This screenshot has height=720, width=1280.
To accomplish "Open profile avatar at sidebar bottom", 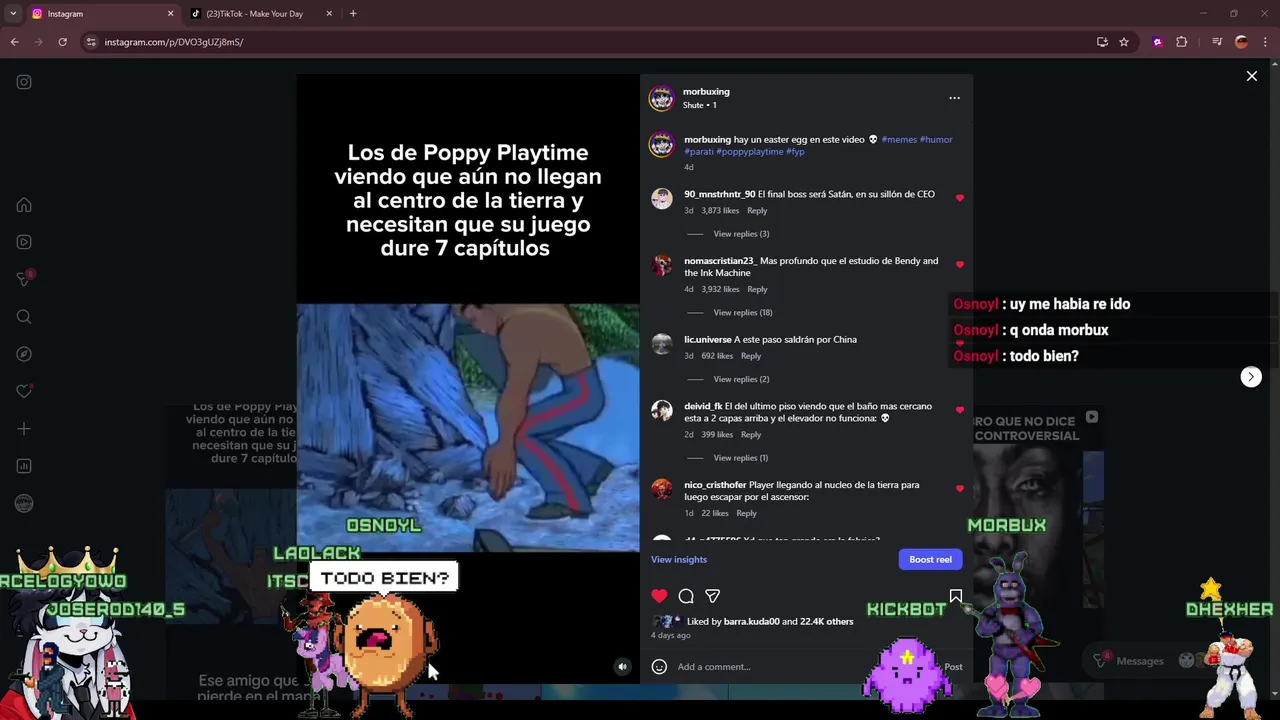I will [24, 504].
